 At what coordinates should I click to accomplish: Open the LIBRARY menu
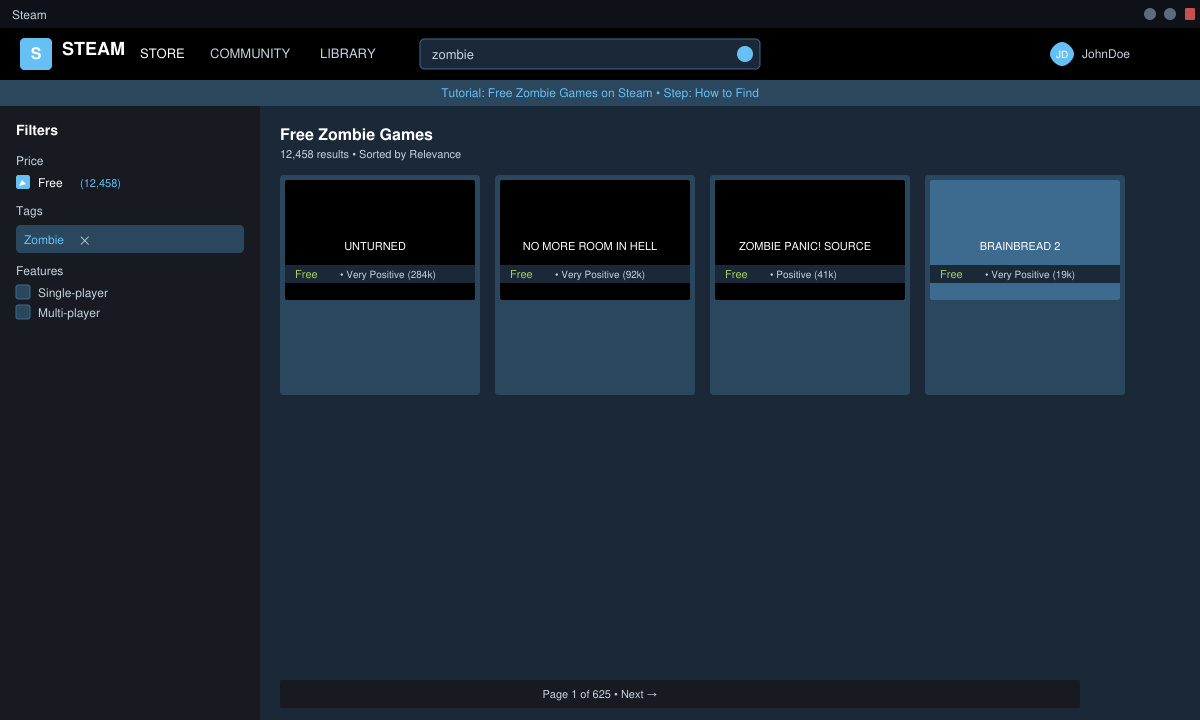(x=348, y=54)
